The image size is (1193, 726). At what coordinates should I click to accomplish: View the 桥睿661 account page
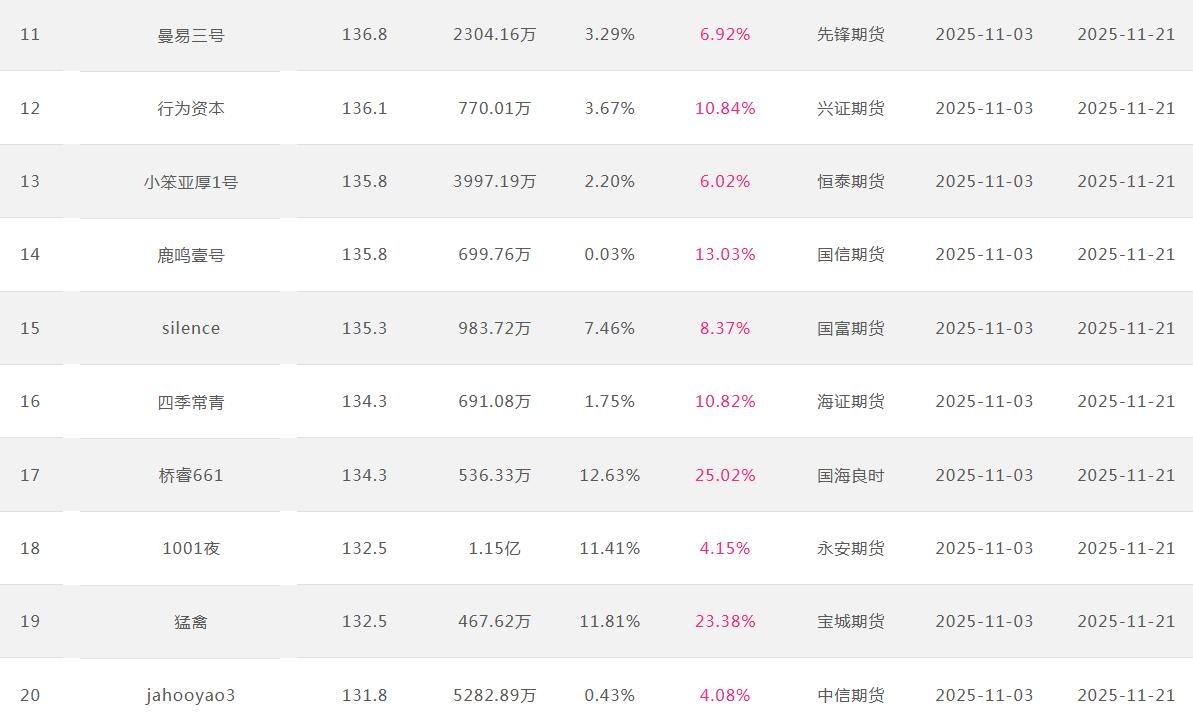coord(191,475)
